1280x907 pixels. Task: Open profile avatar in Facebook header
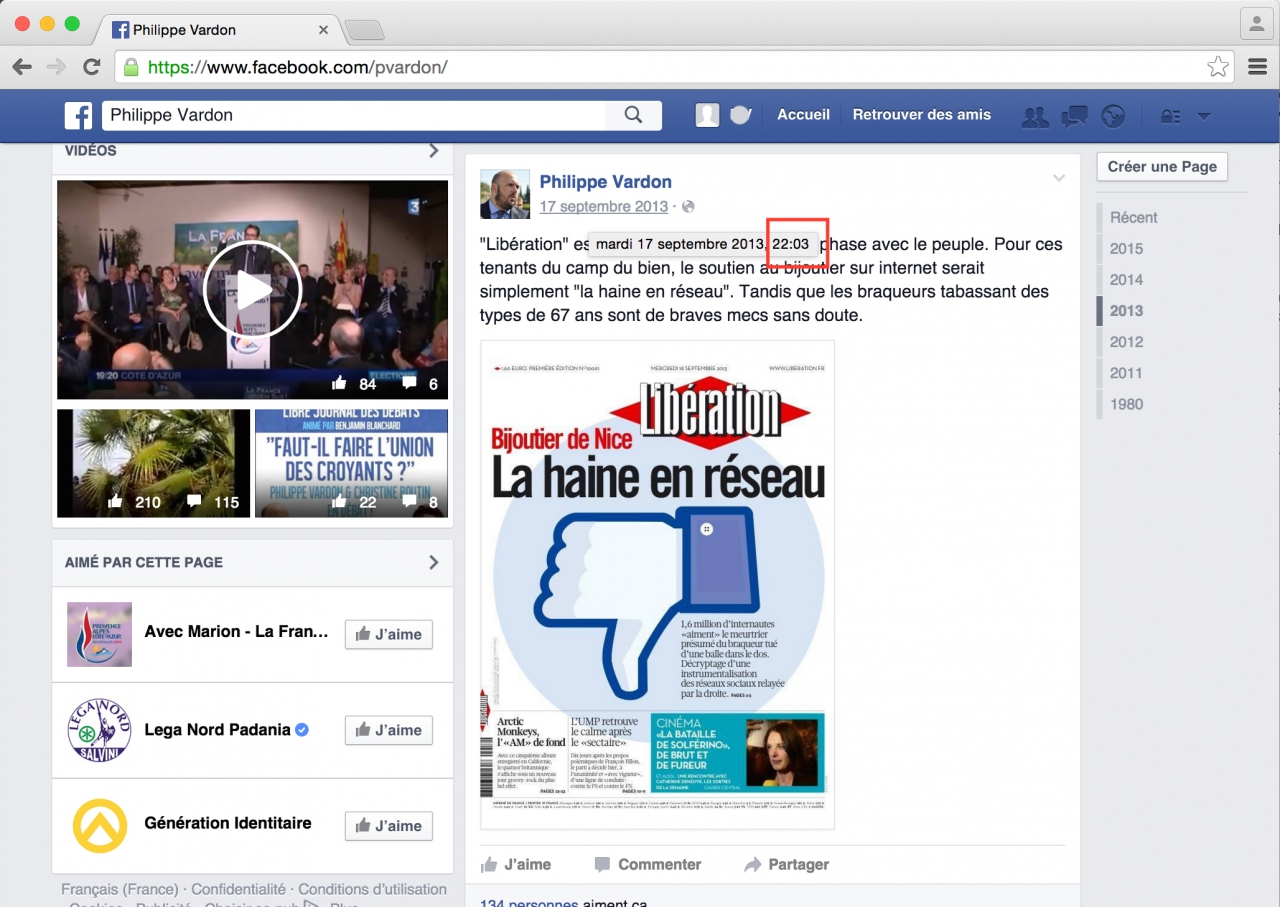click(x=707, y=115)
